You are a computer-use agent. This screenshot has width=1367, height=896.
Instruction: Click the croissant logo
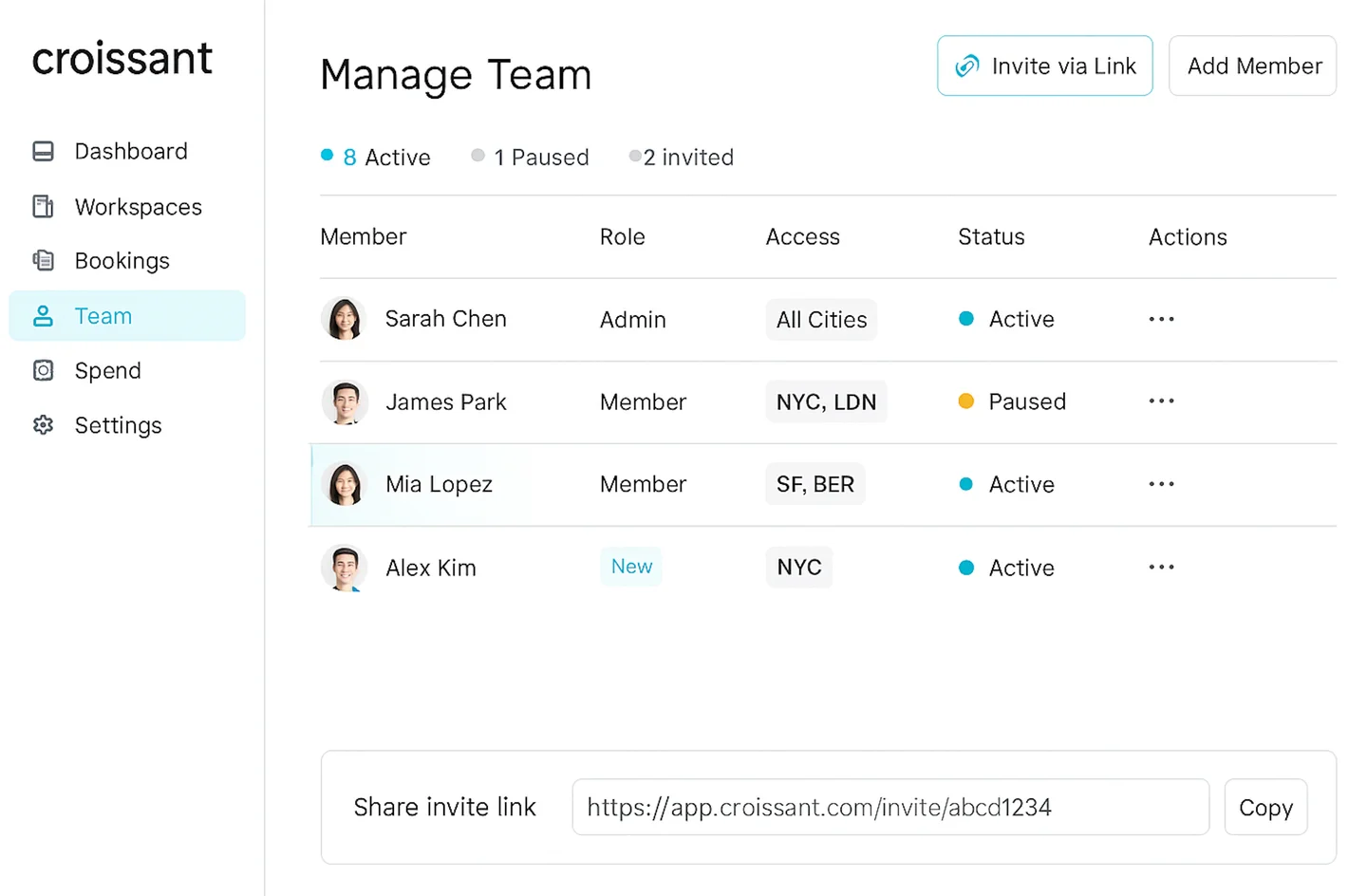click(122, 59)
